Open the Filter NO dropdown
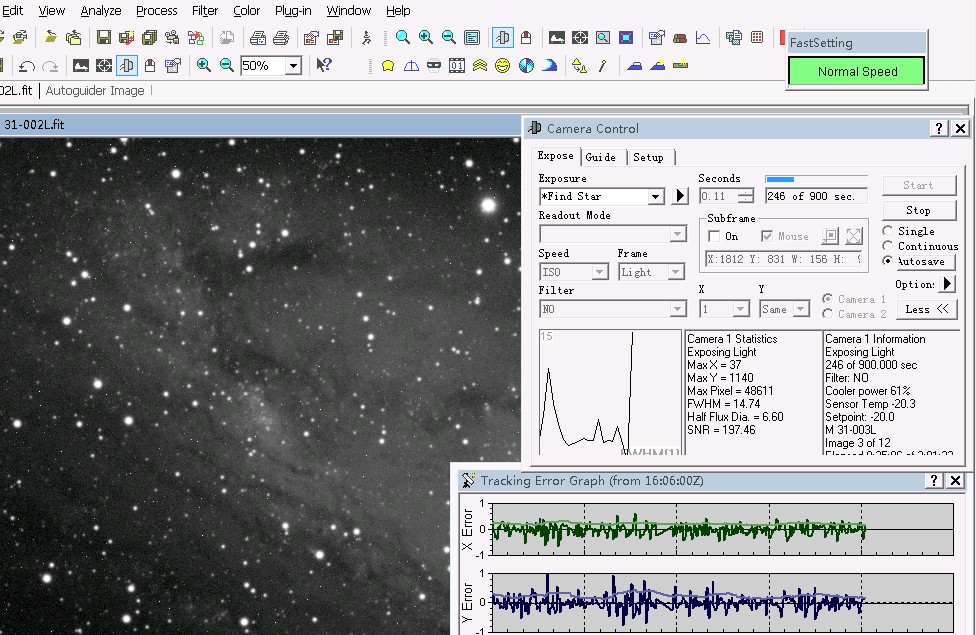This screenshot has height=635, width=976. (x=678, y=309)
